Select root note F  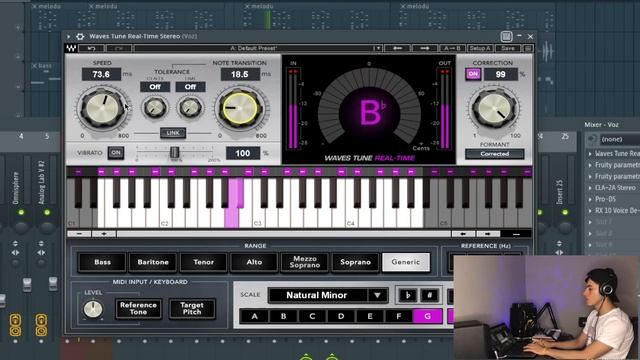399,316
